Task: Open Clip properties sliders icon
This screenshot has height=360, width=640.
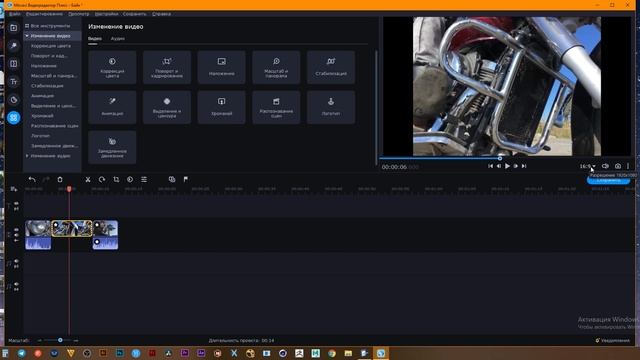Action: [144, 180]
